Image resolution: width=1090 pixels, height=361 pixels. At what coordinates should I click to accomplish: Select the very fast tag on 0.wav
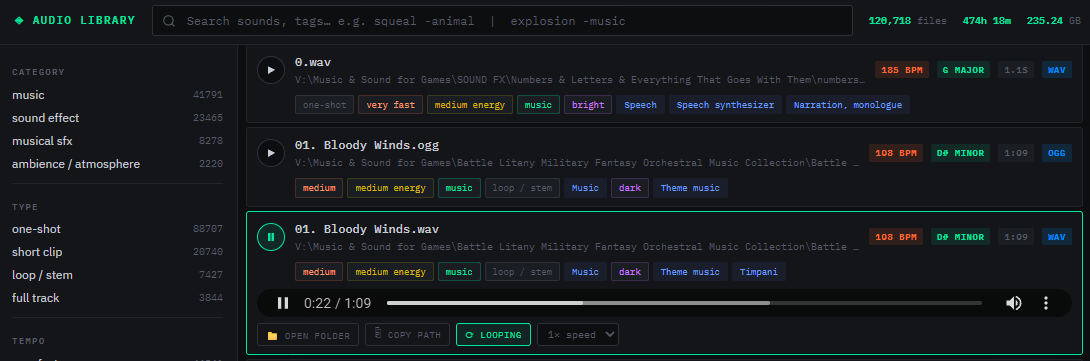(x=390, y=105)
